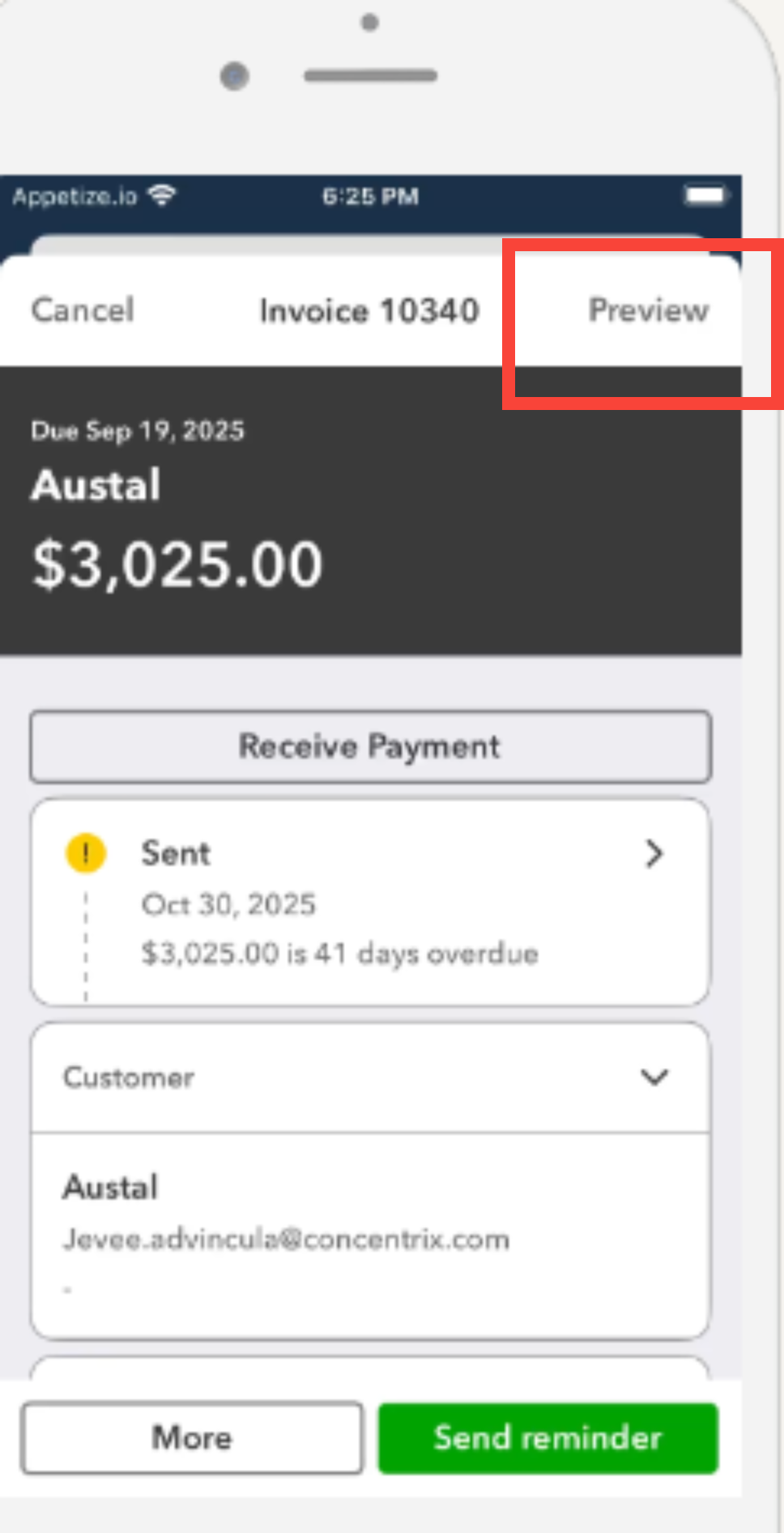Tap Appetize.io carrier label
The height and width of the screenshot is (1533, 784).
[x=75, y=196]
